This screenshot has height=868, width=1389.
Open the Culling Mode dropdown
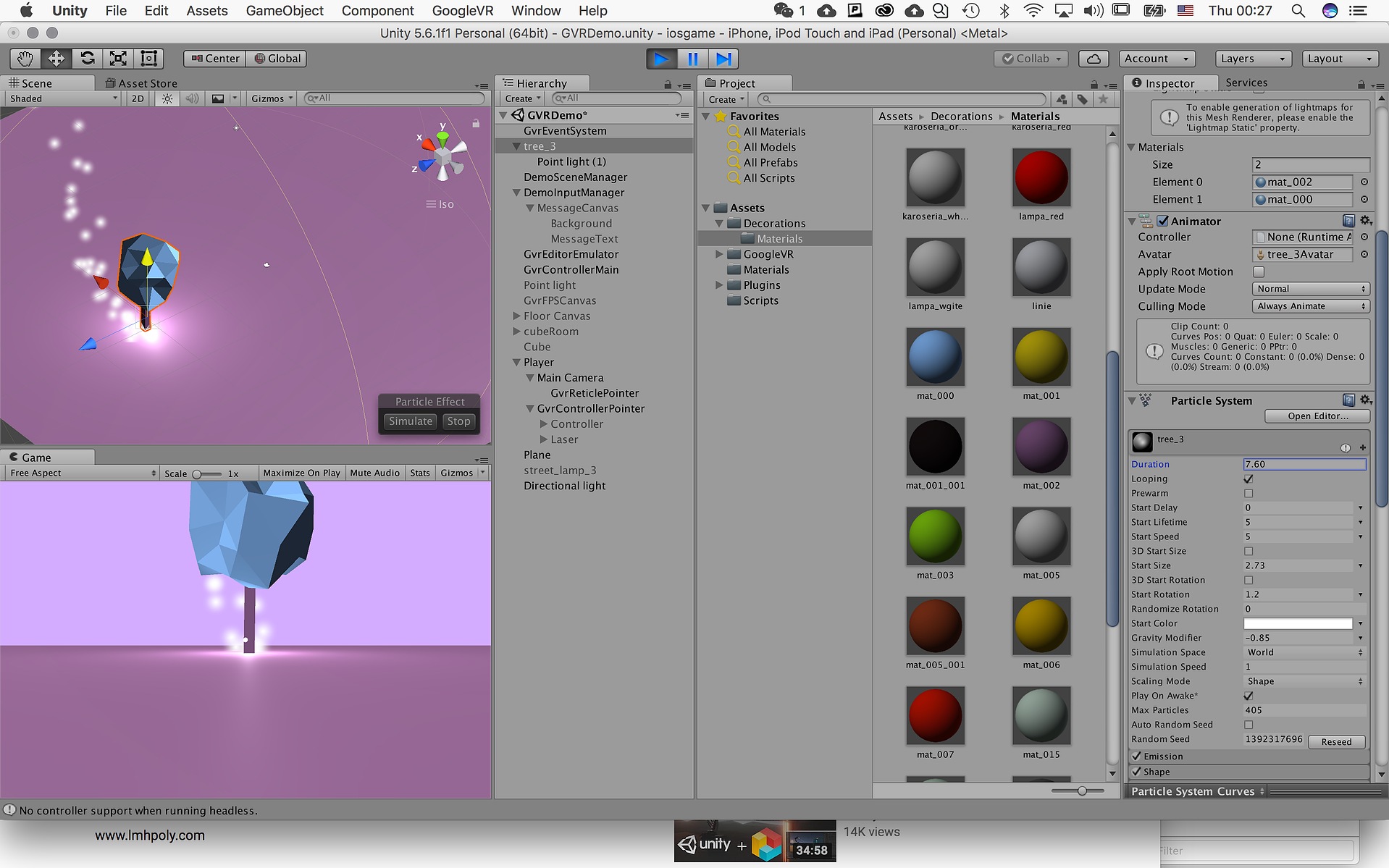tap(1311, 306)
